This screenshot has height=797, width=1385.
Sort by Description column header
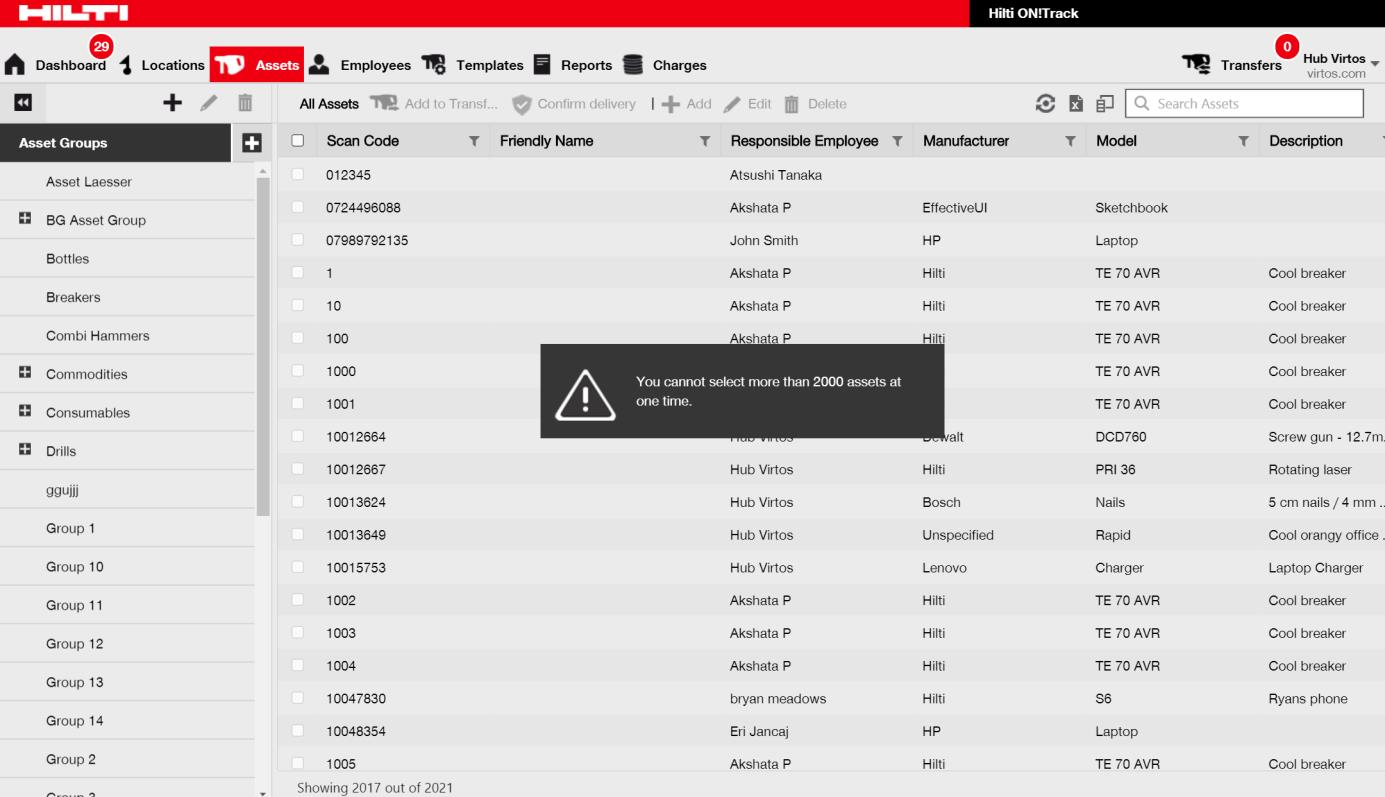1306,141
